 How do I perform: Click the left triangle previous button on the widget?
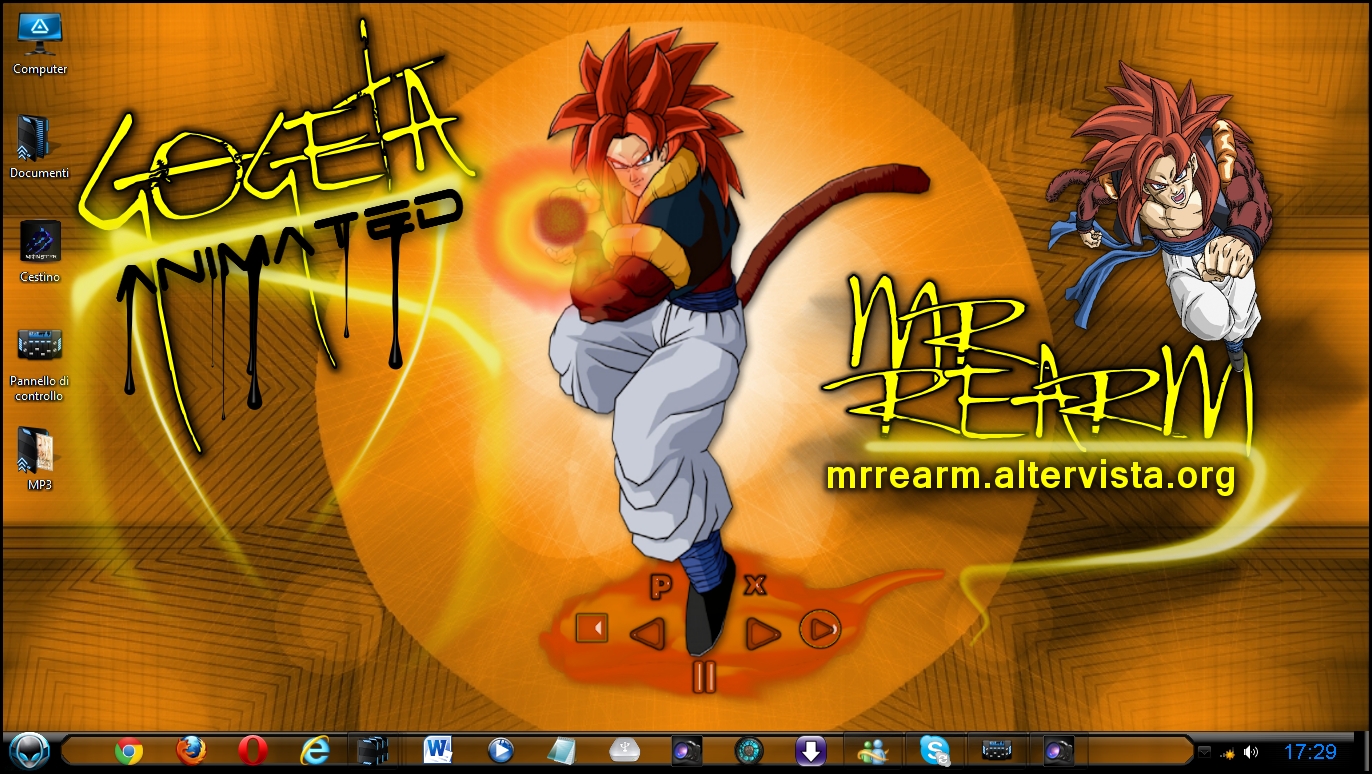[648, 633]
